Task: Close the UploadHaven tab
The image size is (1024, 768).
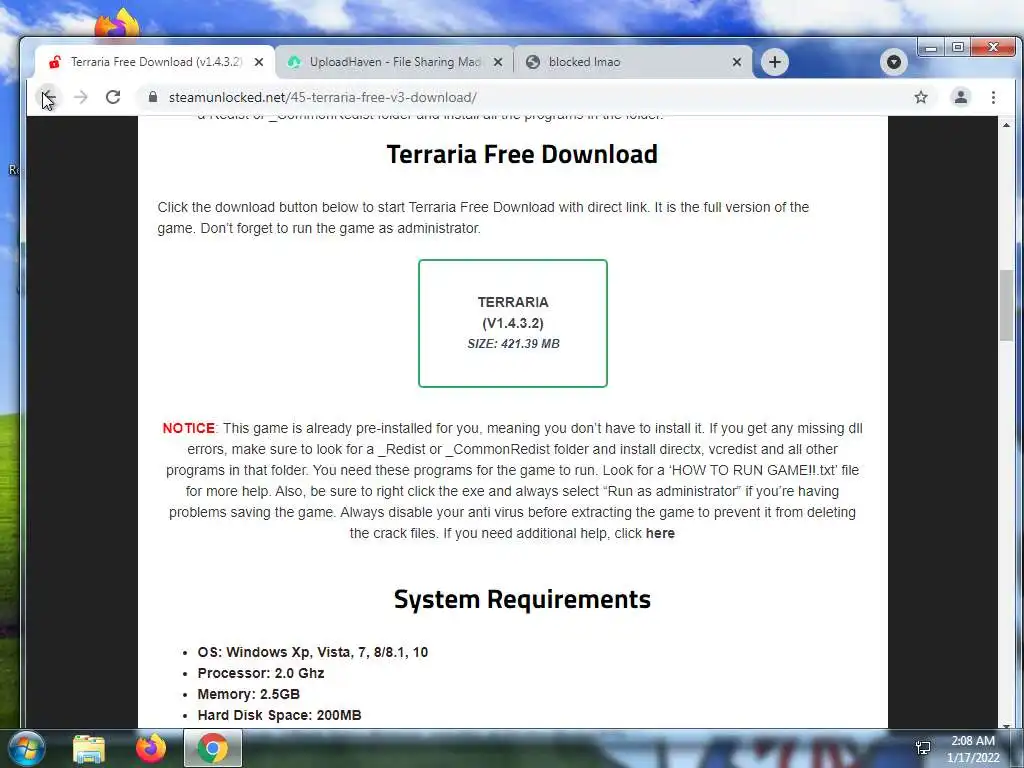Action: point(498,62)
